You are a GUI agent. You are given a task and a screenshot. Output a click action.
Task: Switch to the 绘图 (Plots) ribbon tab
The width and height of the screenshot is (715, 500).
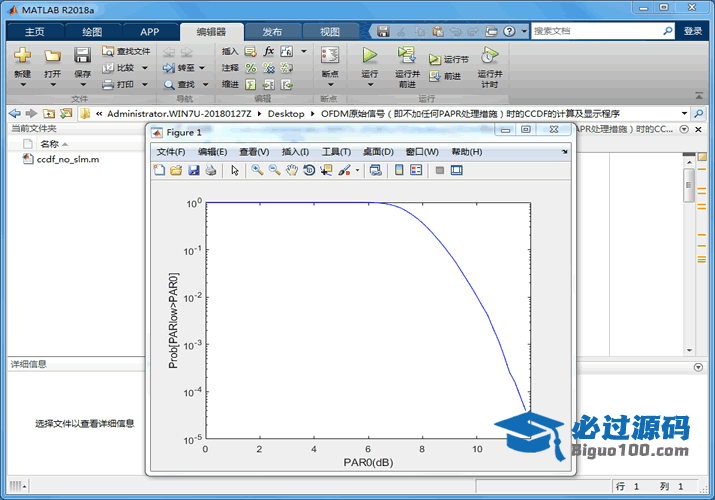point(91,31)
